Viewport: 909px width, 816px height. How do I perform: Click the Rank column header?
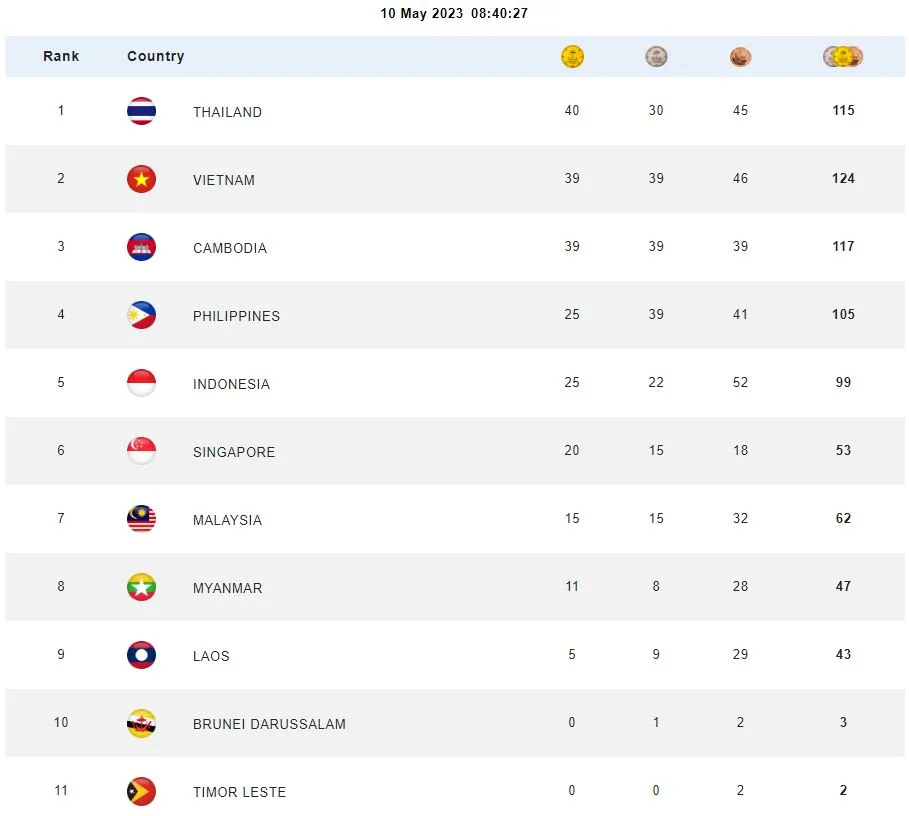(x=61, y=57)
